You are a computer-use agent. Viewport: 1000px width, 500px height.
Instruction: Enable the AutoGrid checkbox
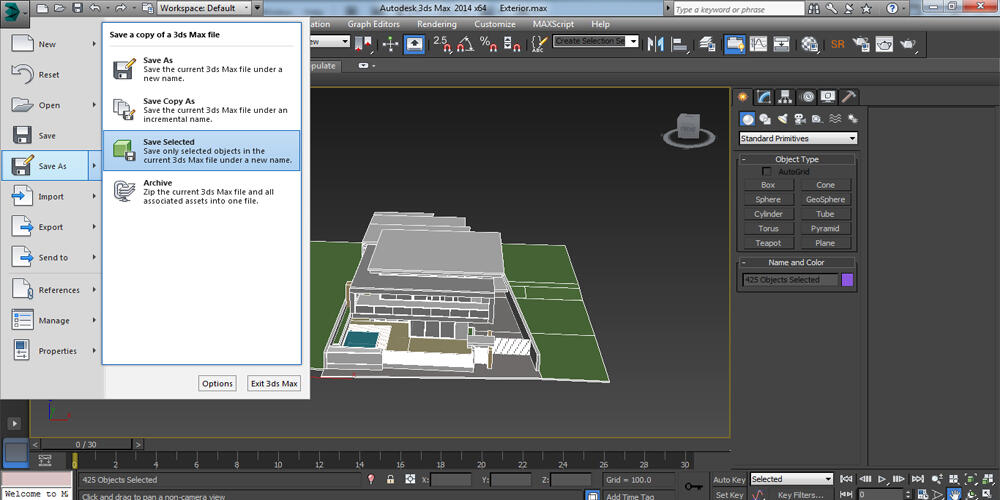[767, 171]
